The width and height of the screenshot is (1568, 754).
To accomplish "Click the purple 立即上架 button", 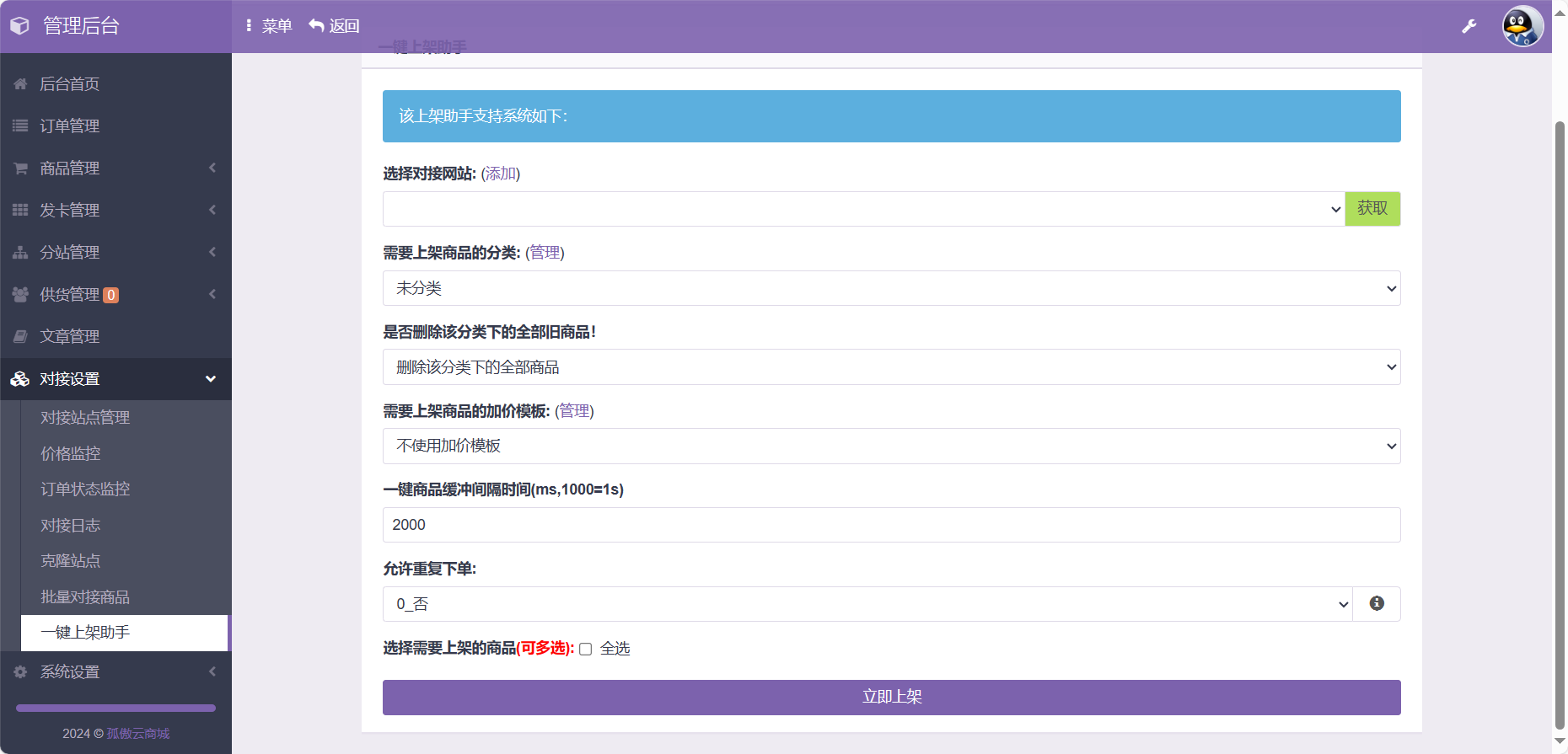I will tap(891, 698).
